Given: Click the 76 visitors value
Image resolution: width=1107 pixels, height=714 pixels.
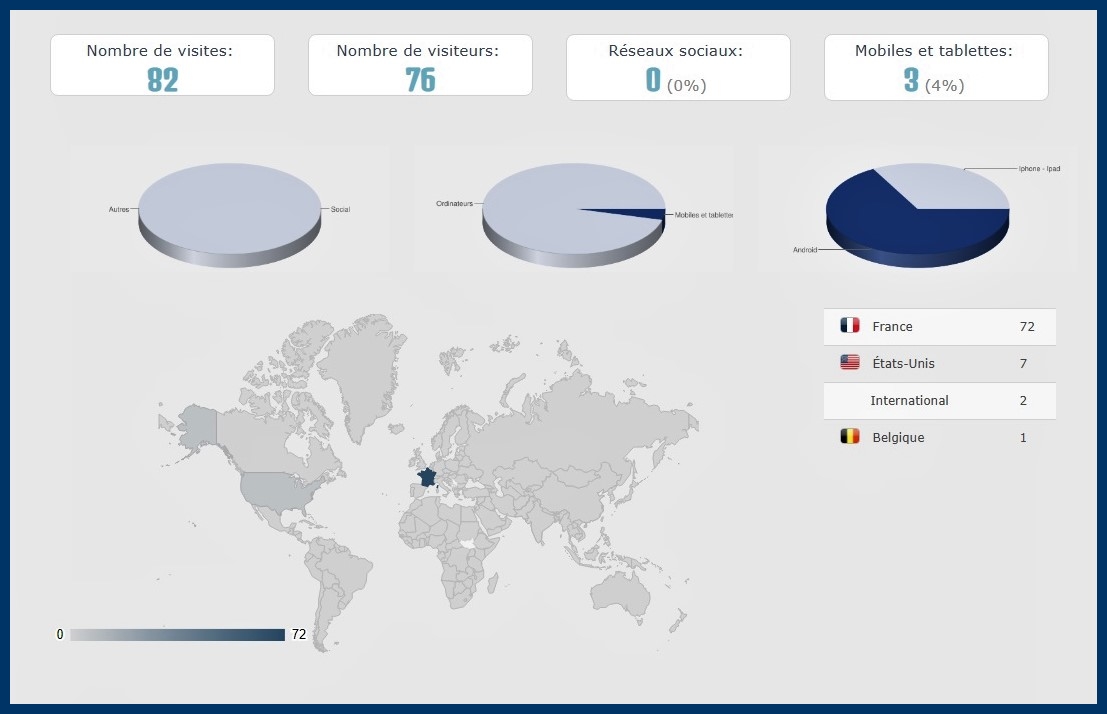Looking at the screenshot, I should [x=420, y=80].
